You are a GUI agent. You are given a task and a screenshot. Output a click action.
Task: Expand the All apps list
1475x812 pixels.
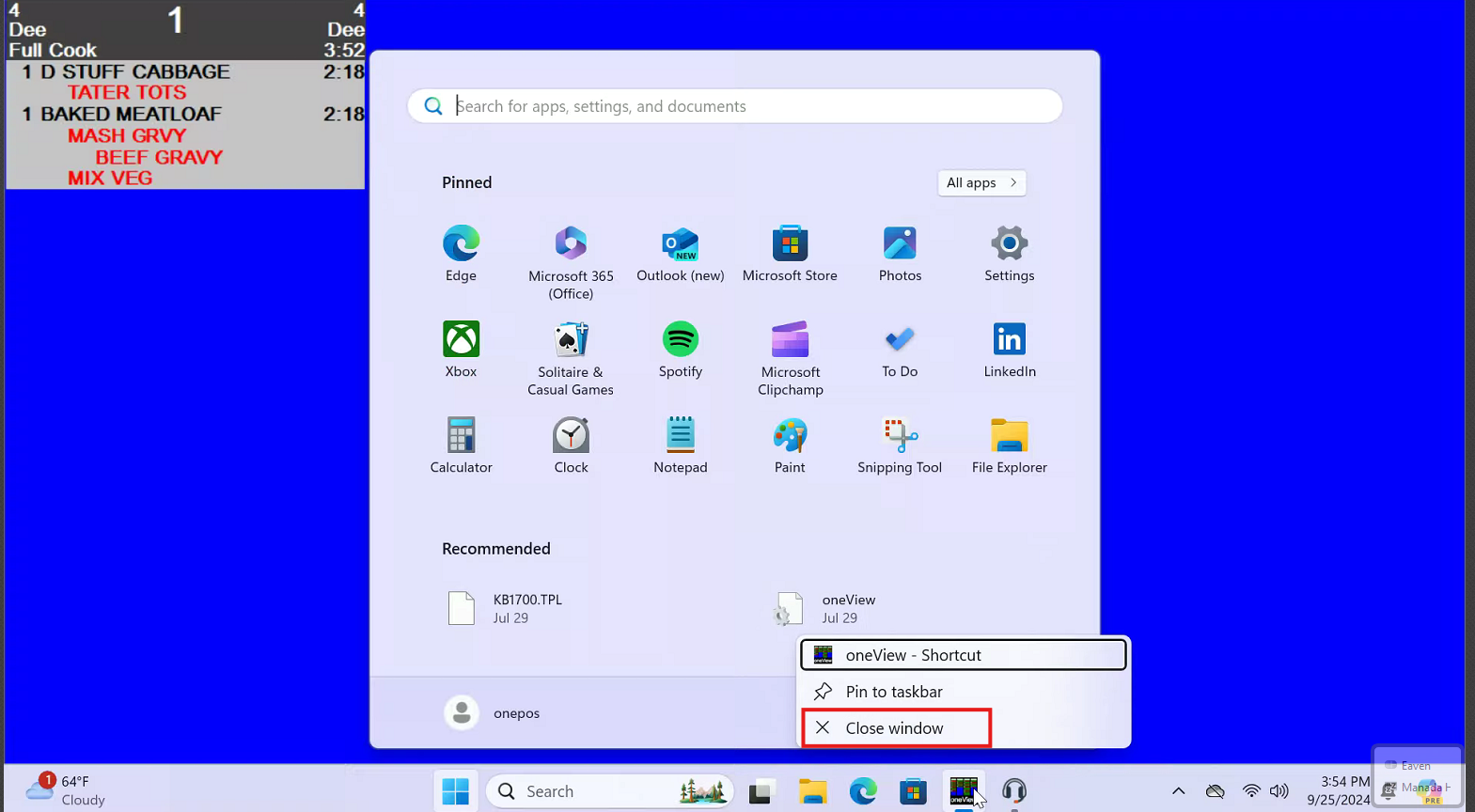(x=981, y=182)
